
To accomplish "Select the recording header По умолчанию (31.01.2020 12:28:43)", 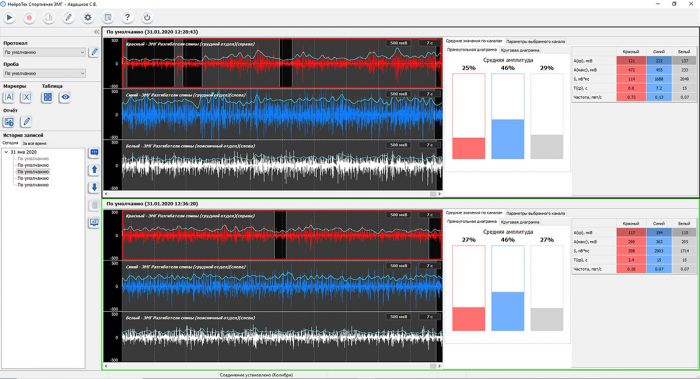I will (x=152, y=32).
